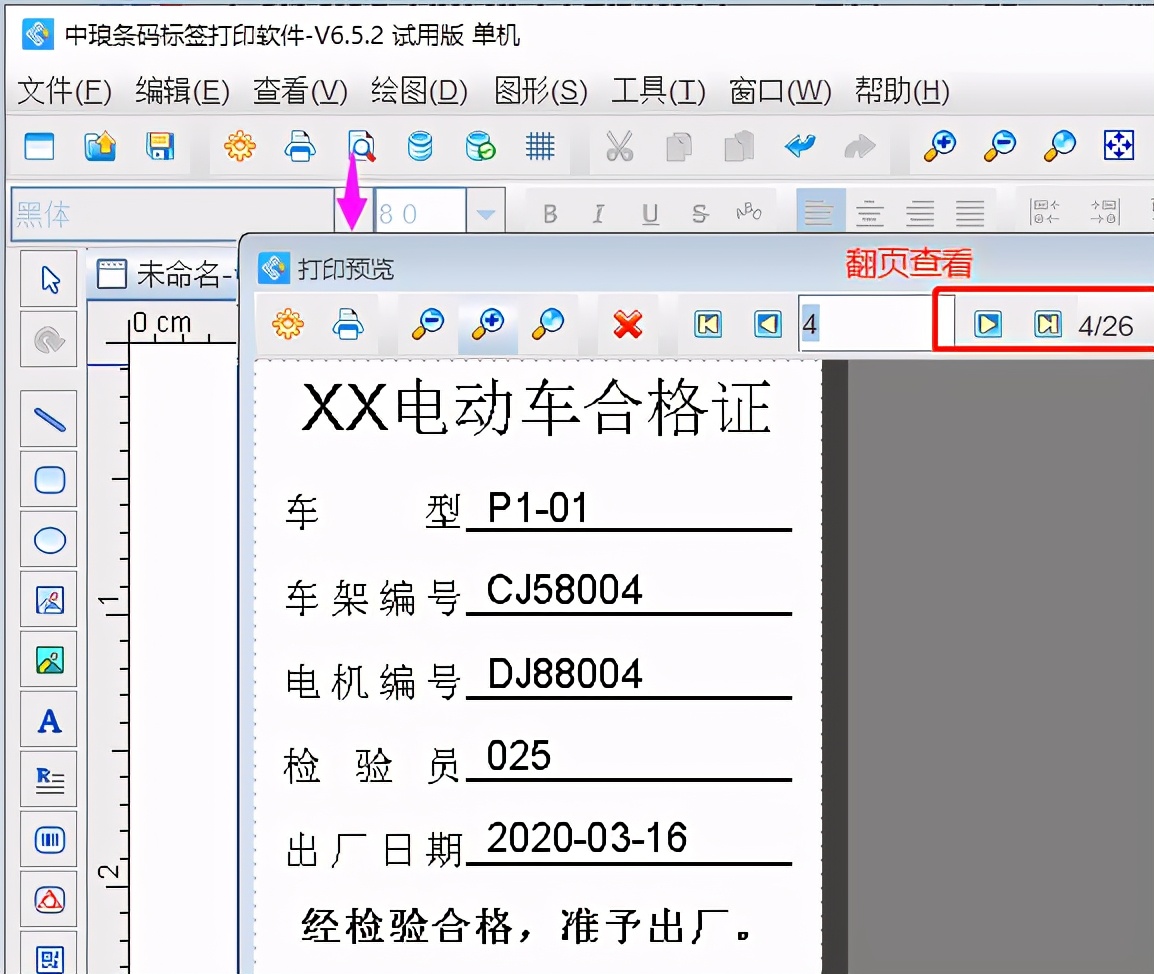Toggle underline formatting

tap(648, 211)
